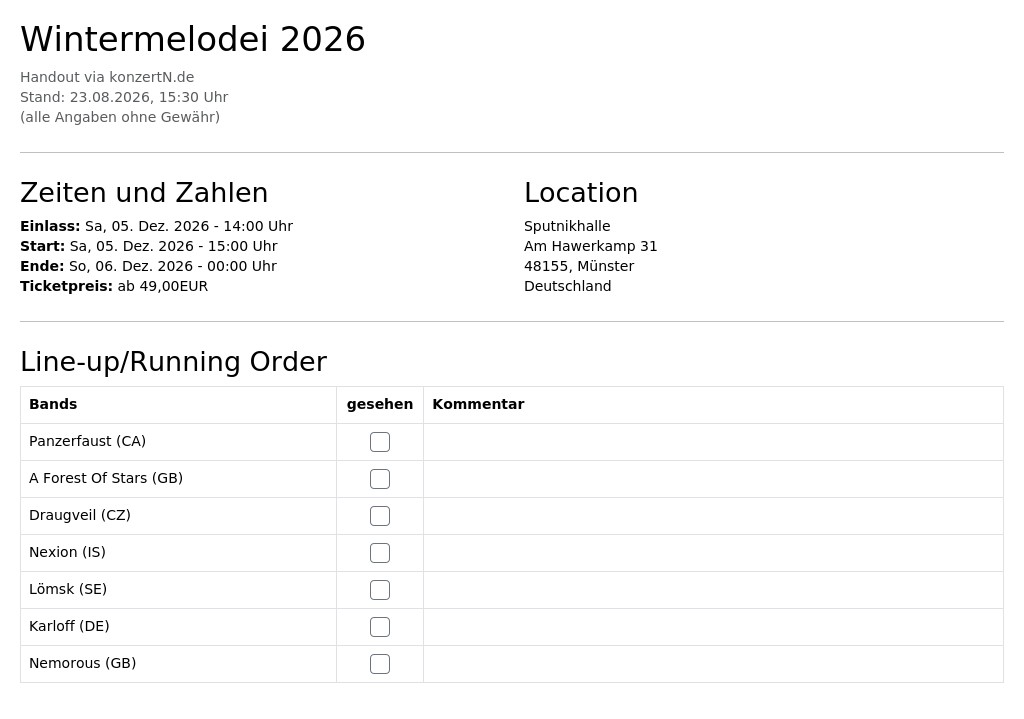Viewport: 1024px width, 719px height.
Task: Click the Kommentar column header
Action: click(x=478, y=404)
